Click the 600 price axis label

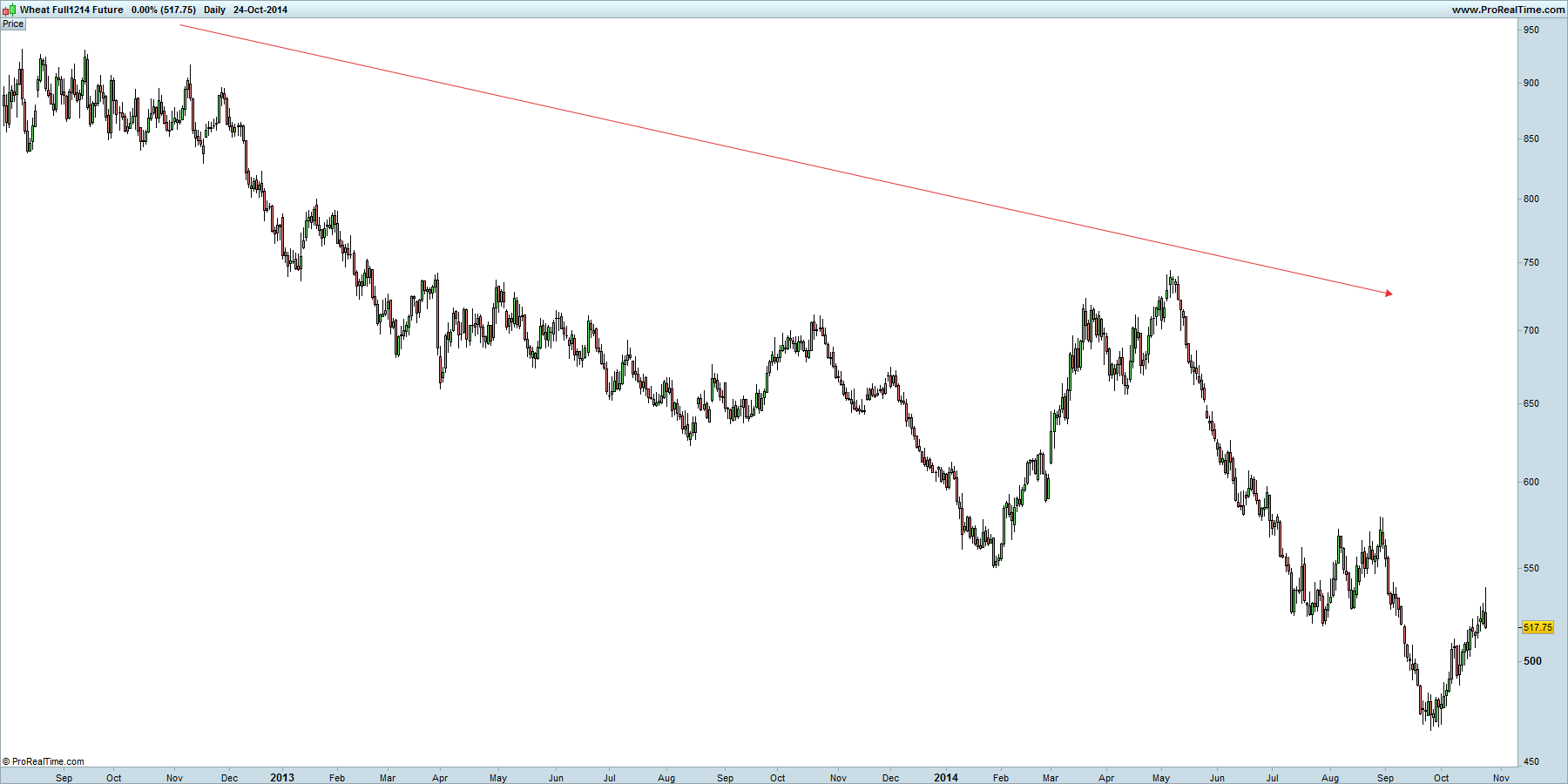1531,482
